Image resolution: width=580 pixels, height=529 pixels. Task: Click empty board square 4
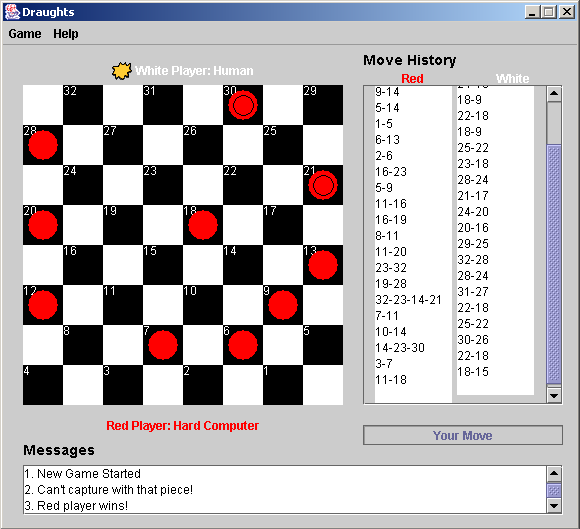pos(43,385)
